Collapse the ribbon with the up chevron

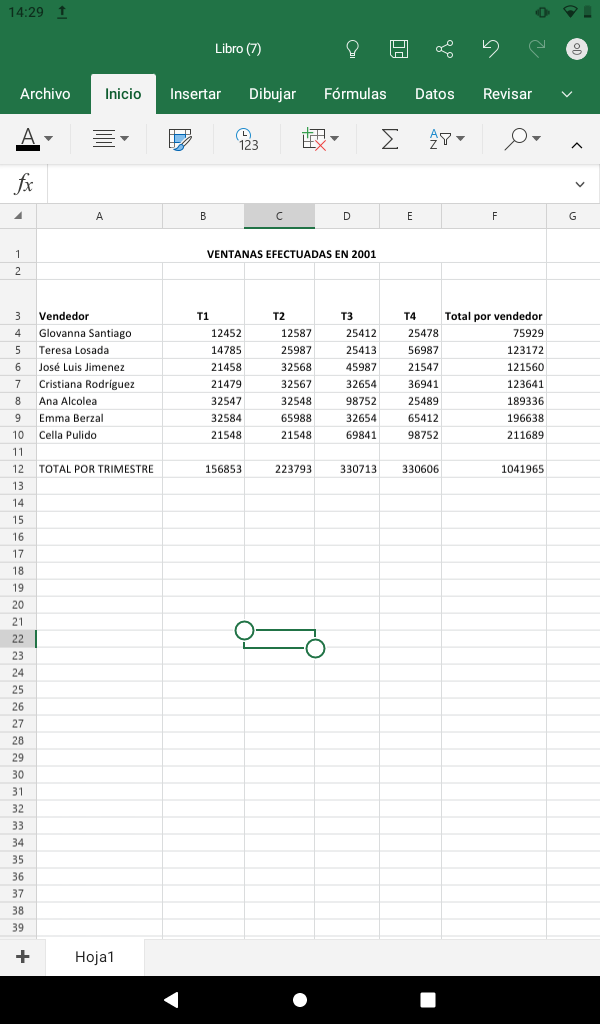point(577,146)
